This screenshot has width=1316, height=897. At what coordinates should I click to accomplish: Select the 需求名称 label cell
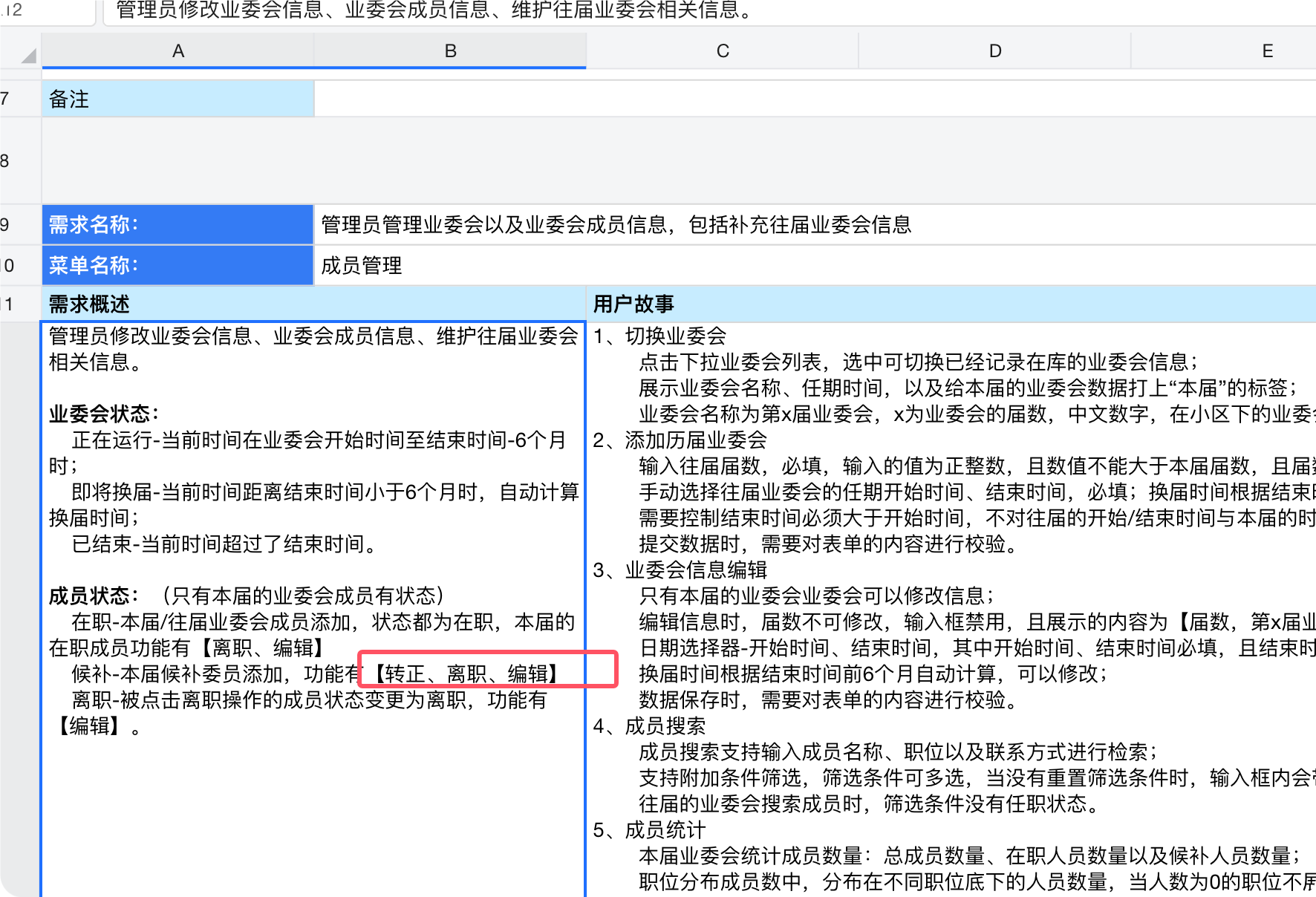pos(178,225)
